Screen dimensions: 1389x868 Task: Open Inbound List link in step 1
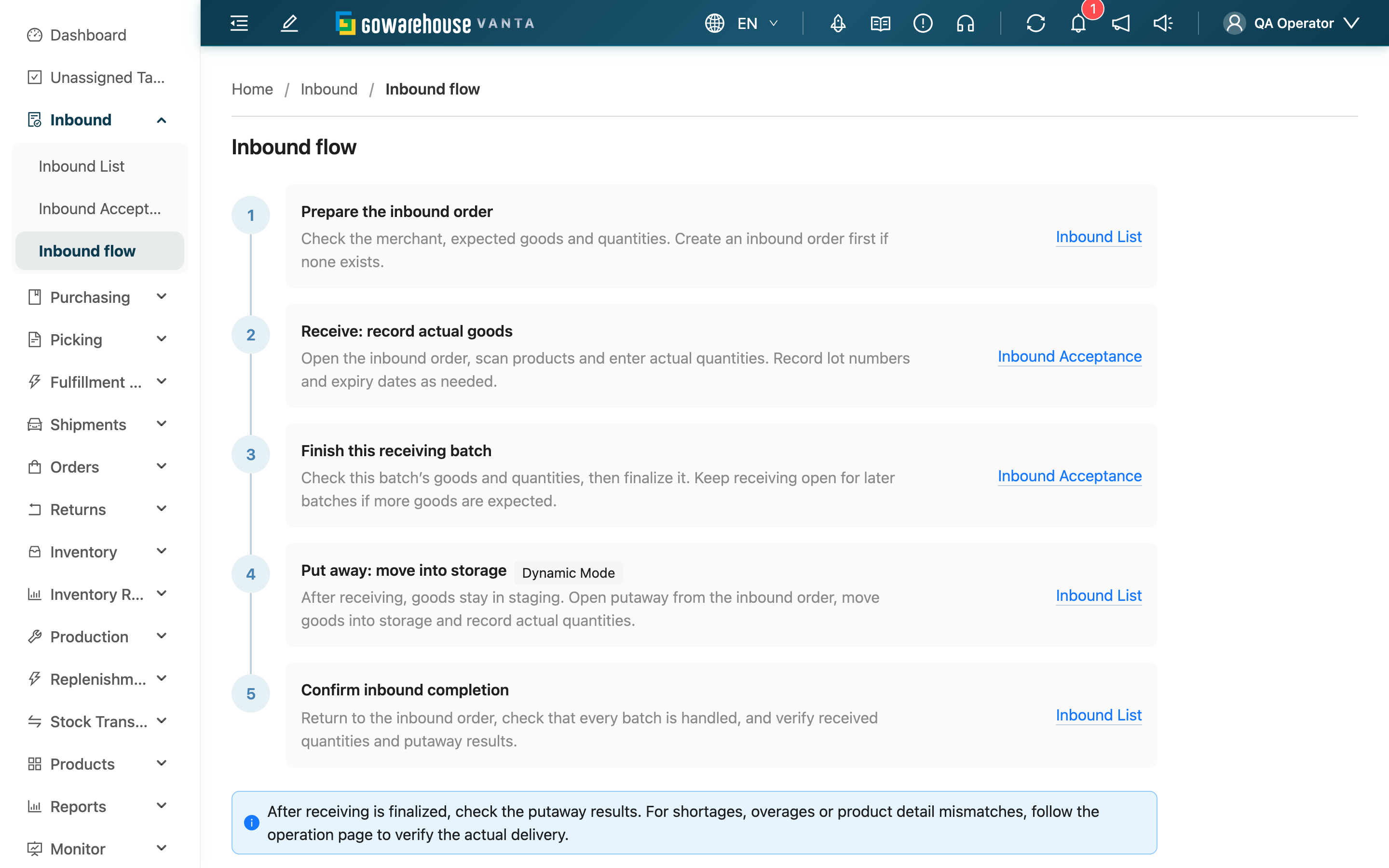(1099, 236)
